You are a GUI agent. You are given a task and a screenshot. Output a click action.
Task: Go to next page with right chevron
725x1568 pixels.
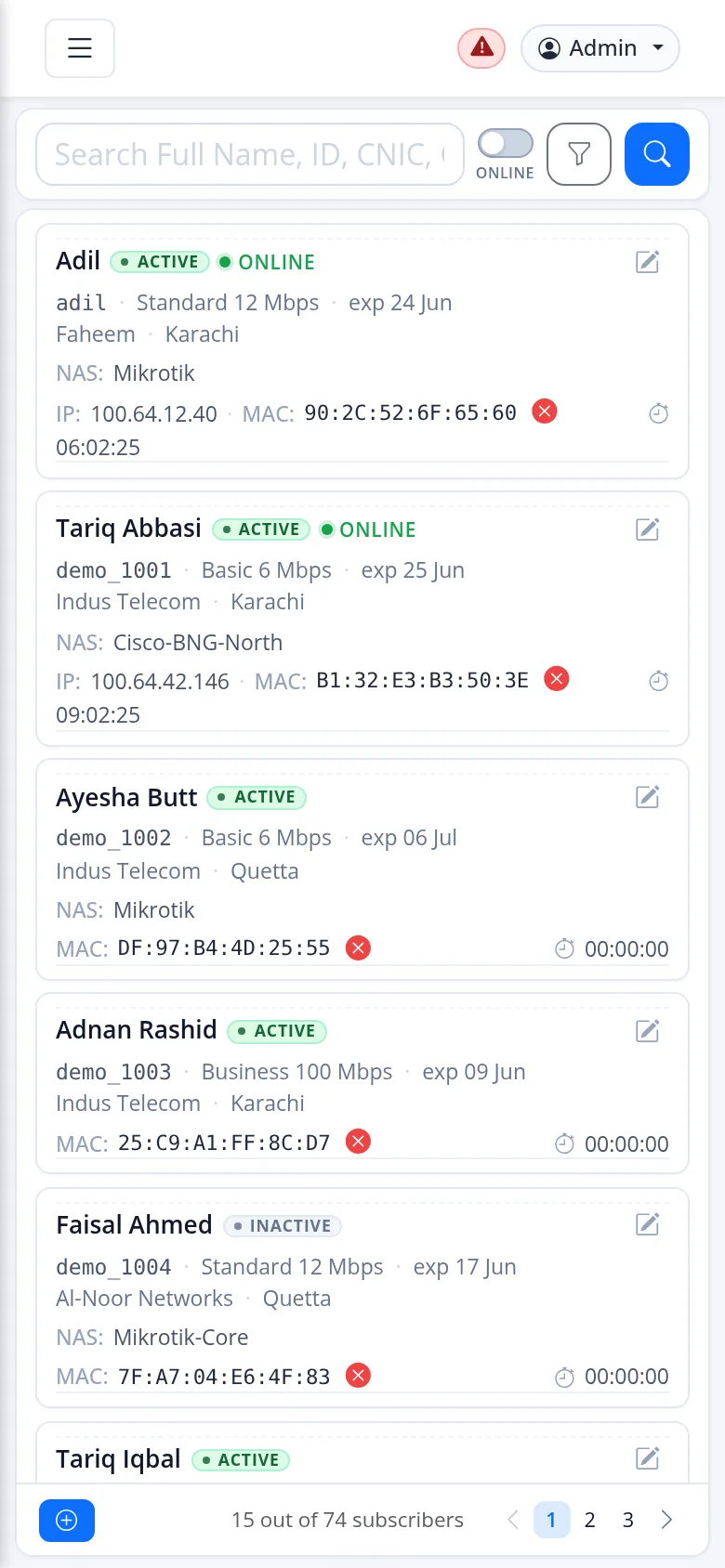(666, 1520)
